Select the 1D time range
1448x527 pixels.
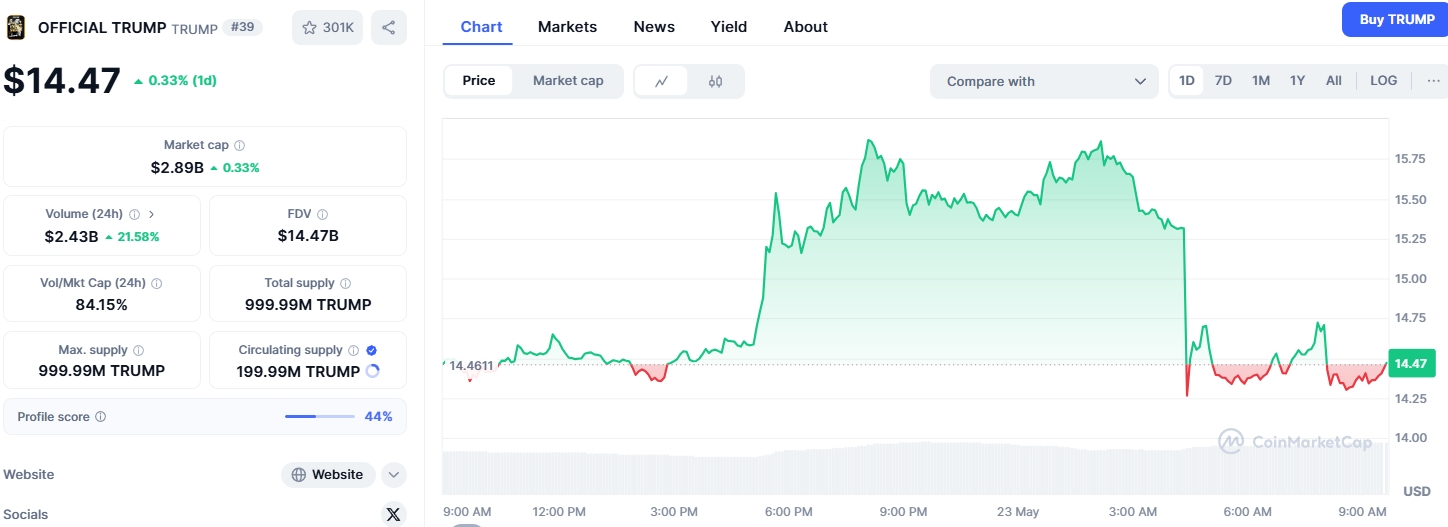pyautogui.click(x=1187, y=81)
